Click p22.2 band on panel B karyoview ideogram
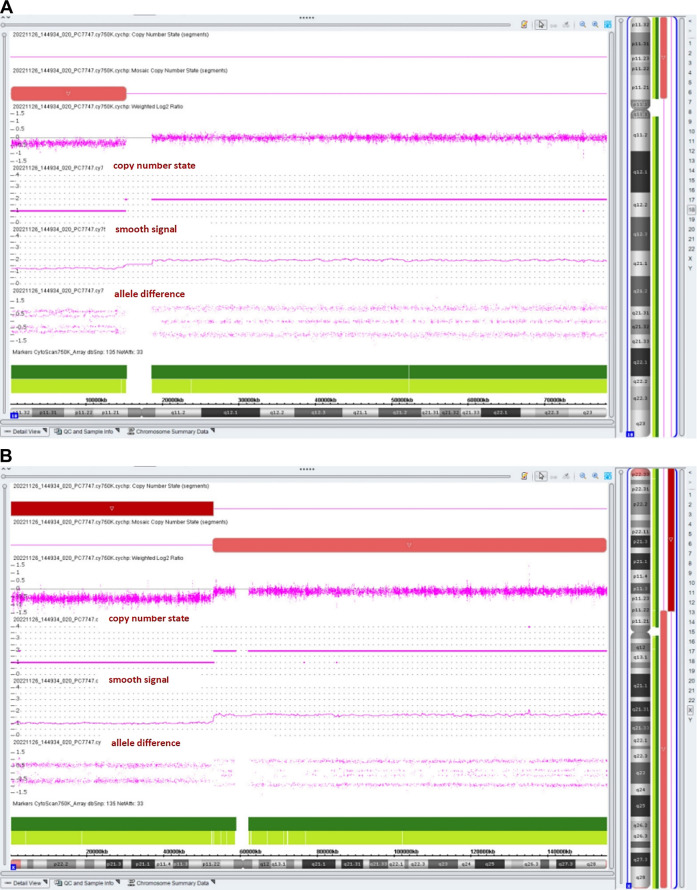 640,504
